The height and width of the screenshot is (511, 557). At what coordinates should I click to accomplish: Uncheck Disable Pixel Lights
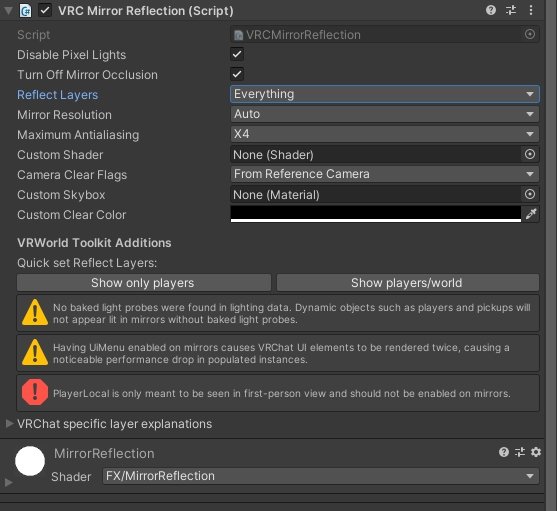237,54
